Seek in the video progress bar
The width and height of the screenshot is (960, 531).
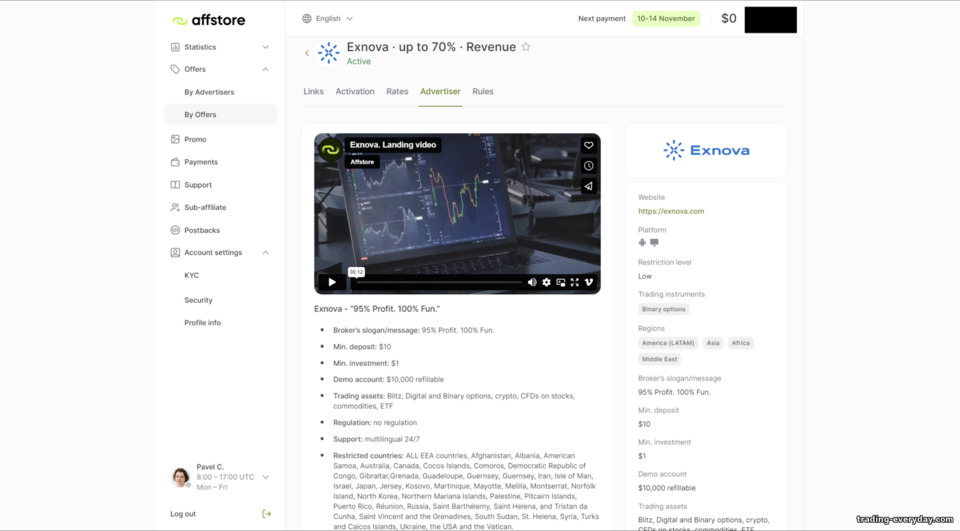[438, 282]
